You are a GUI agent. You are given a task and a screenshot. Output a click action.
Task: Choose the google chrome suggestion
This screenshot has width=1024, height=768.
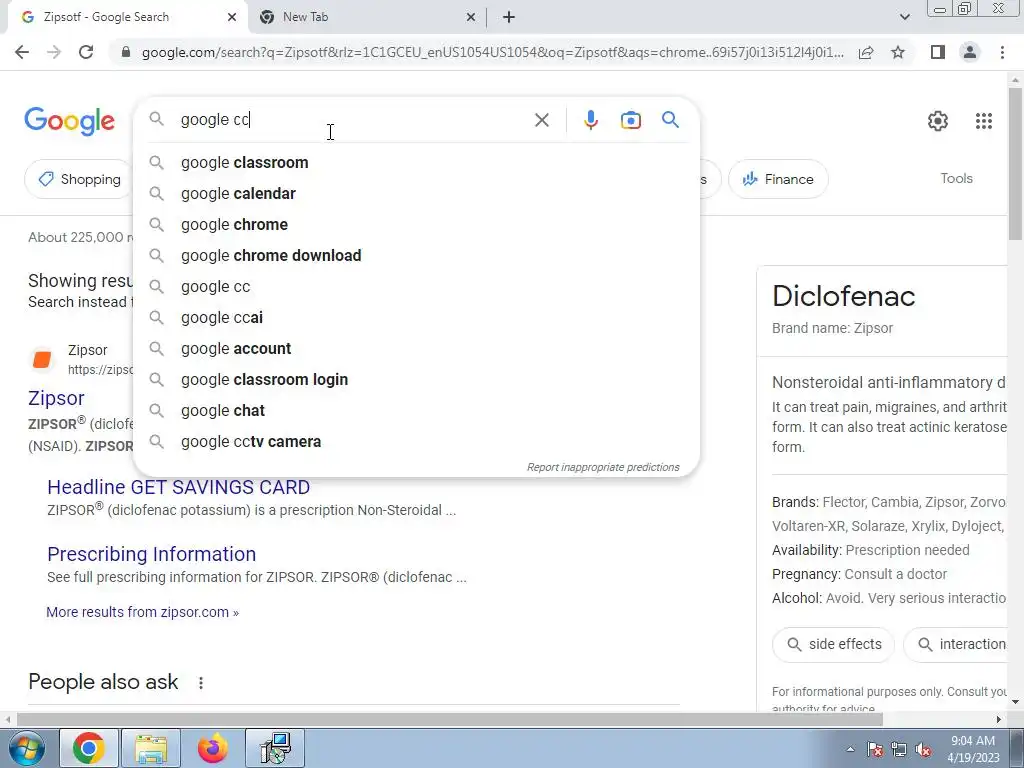coord(416,225)
